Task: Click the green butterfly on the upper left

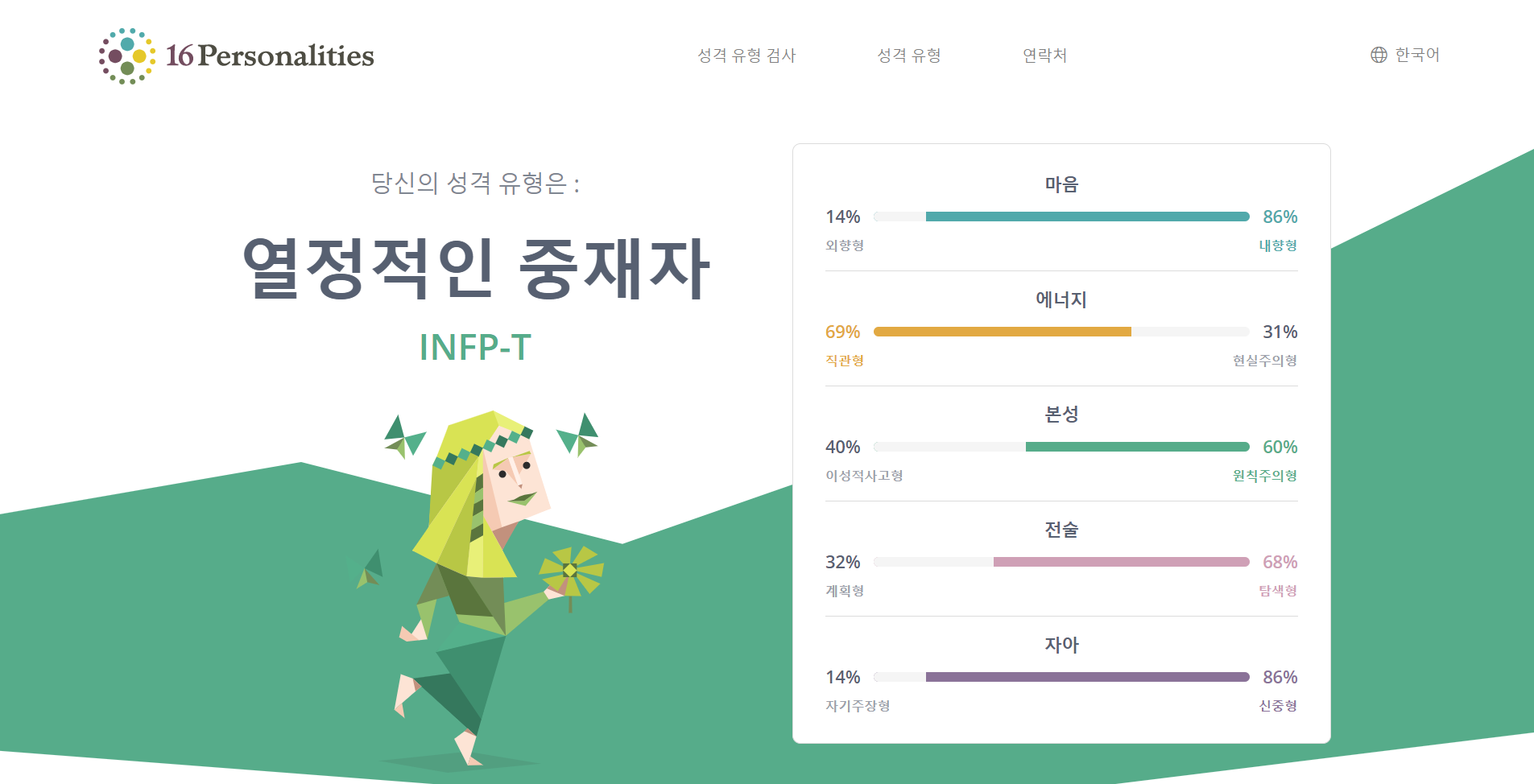Action: (x=404, y=437)
